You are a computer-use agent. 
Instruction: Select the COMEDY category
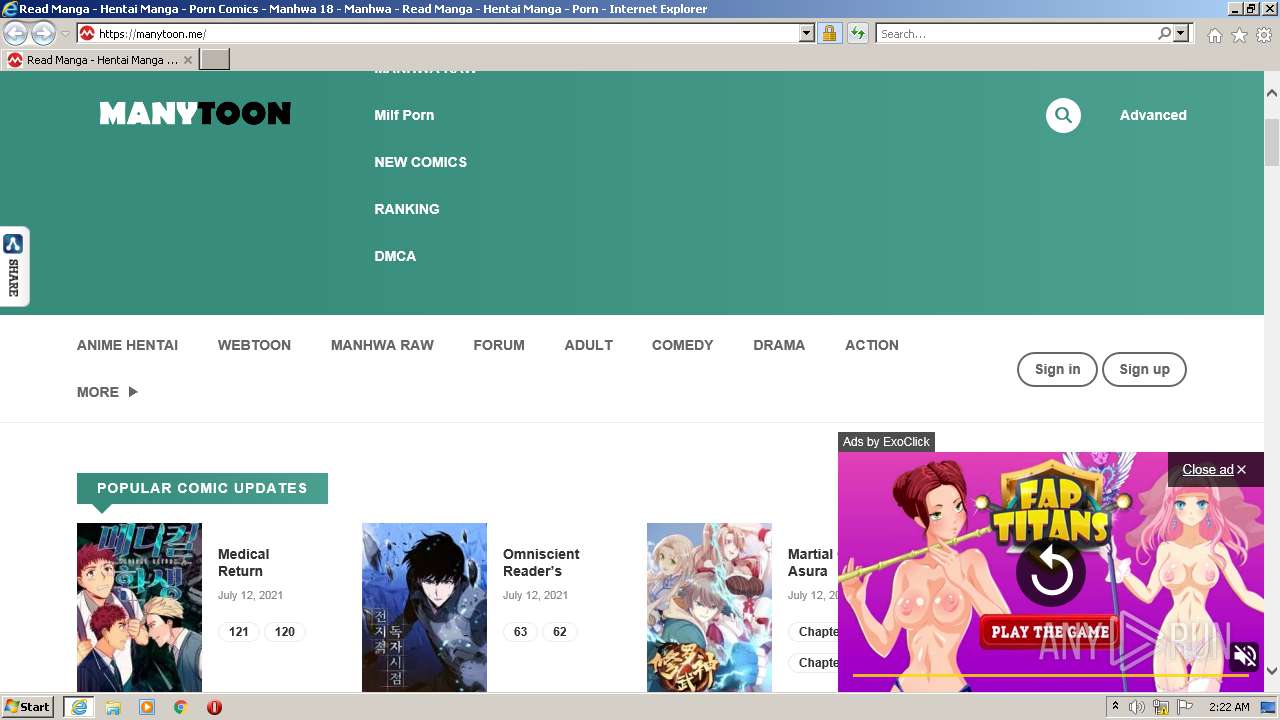click(682, 345)
